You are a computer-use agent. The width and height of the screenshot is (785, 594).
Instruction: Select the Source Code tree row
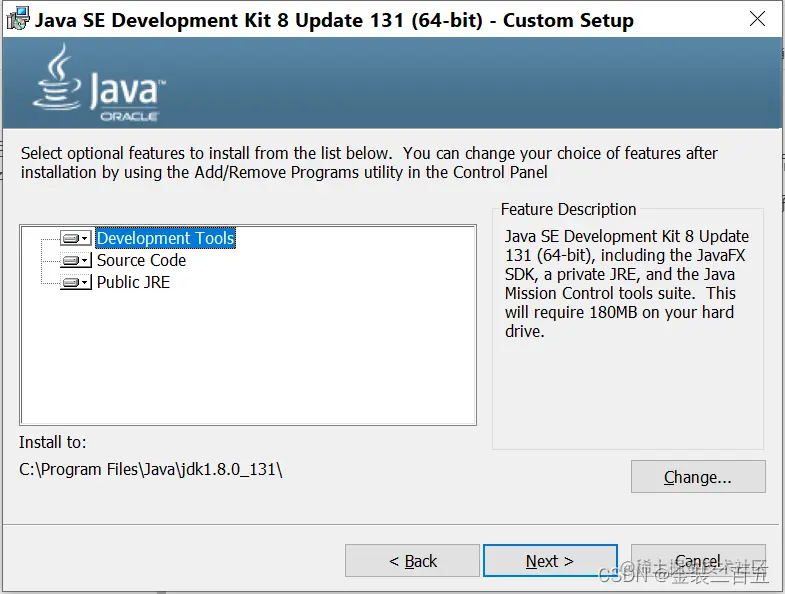point(141,260)
